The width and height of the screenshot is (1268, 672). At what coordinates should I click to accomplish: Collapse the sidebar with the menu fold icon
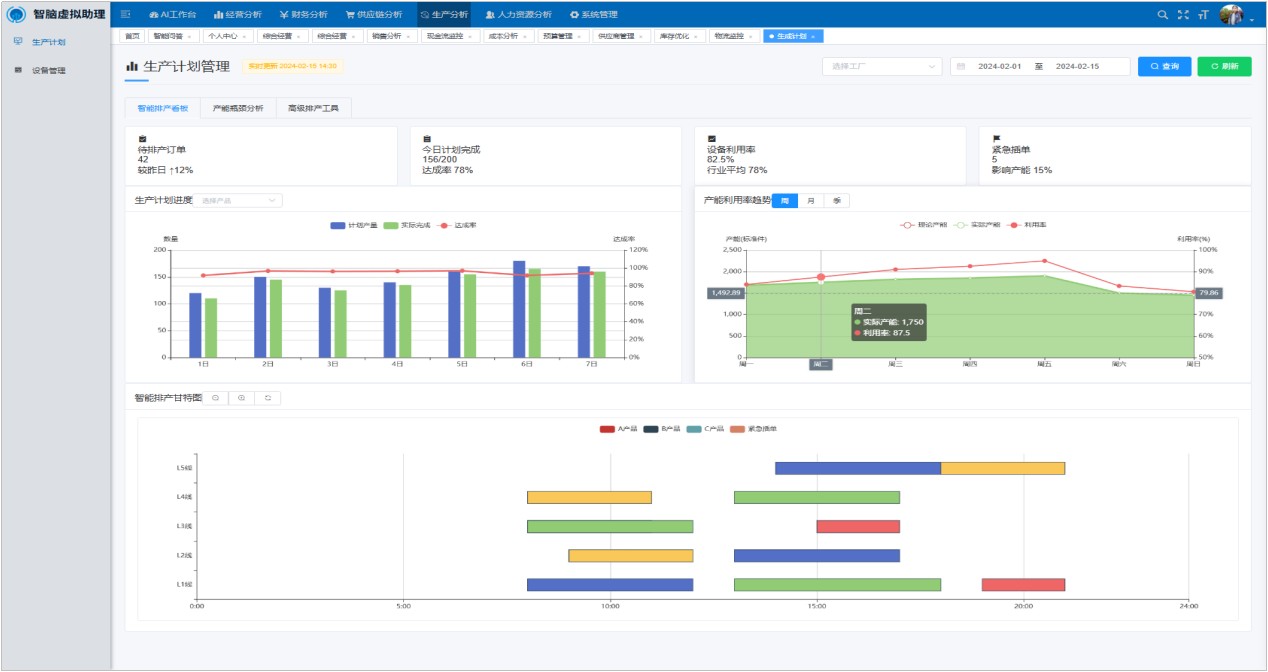coord(126,15)
